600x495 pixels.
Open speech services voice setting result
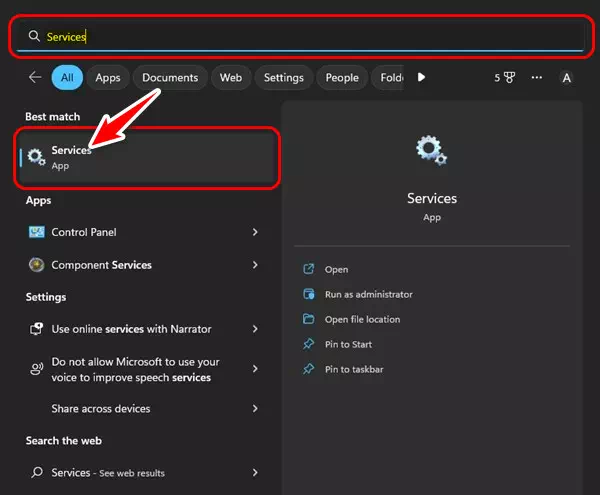point(143,369)
